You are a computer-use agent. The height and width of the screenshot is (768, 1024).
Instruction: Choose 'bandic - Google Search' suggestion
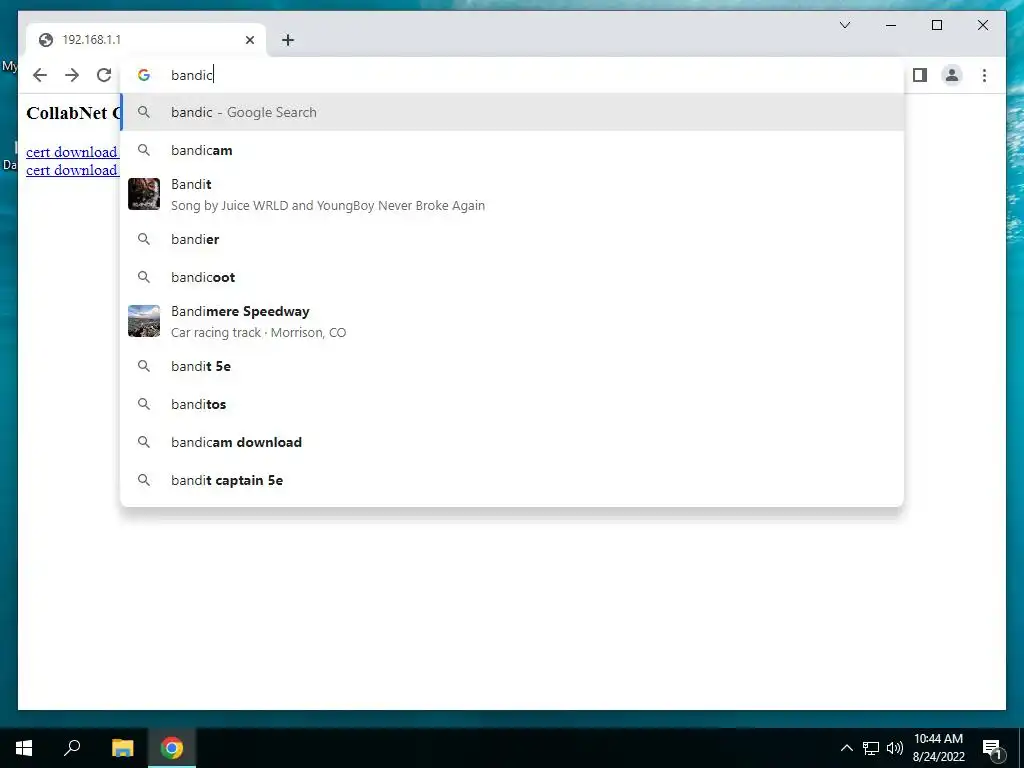tap(512, 112)
